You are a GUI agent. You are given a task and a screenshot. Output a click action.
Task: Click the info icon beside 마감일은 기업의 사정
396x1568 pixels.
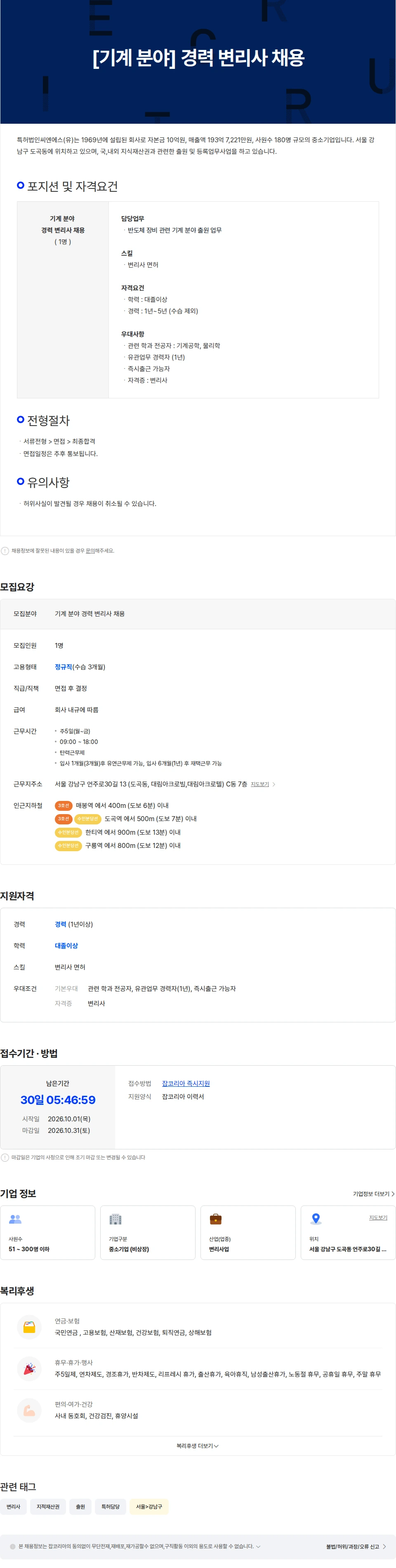pos(5,1158)
